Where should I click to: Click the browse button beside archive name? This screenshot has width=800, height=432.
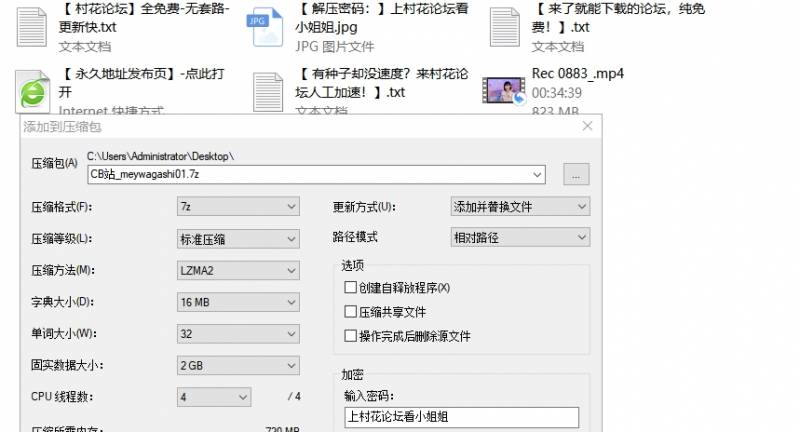[576, 174]
